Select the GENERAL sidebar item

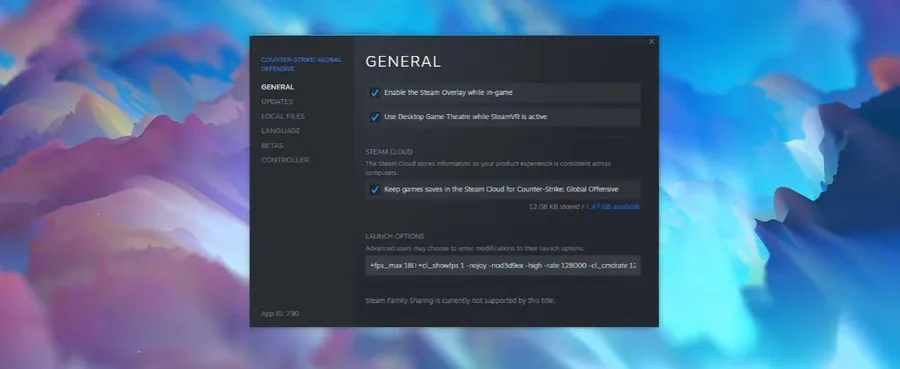[x=277, y=87]
